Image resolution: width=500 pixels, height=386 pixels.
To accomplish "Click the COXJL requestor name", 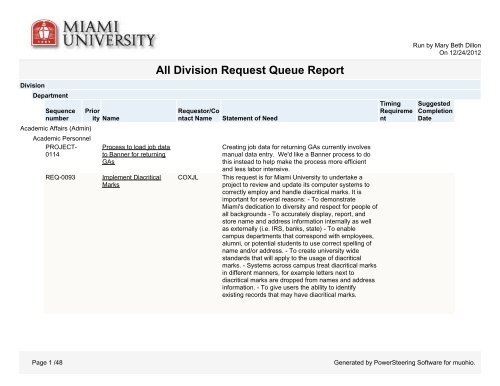I will (188, 177).
